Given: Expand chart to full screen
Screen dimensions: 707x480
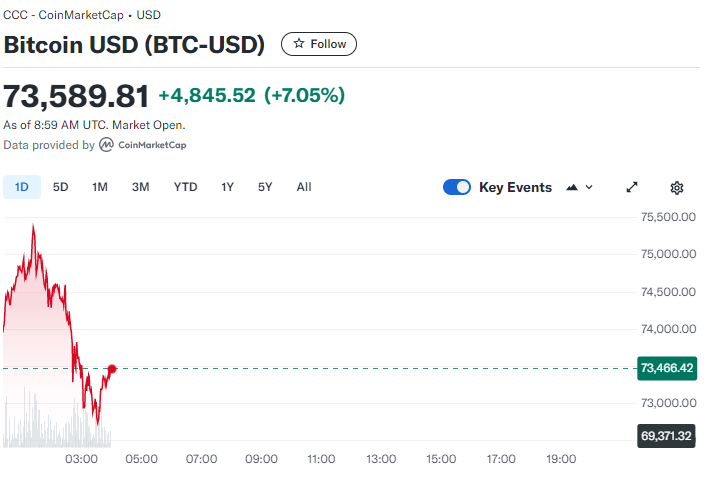Looking at the screenshot, I should tap(632, 187).
